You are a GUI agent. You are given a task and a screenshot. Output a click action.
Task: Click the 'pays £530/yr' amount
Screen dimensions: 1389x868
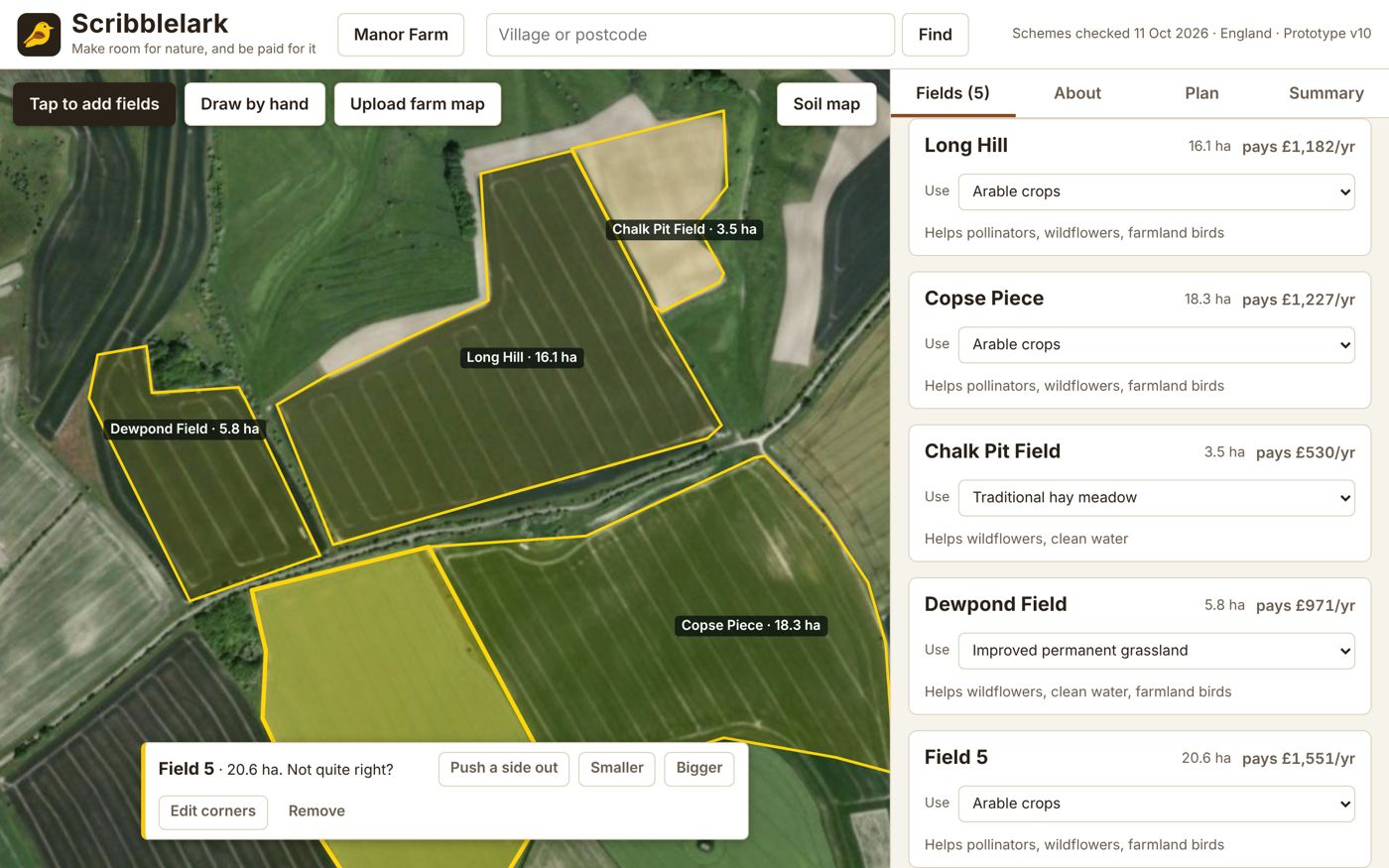pyautogui.click(x=1306, y=452)
